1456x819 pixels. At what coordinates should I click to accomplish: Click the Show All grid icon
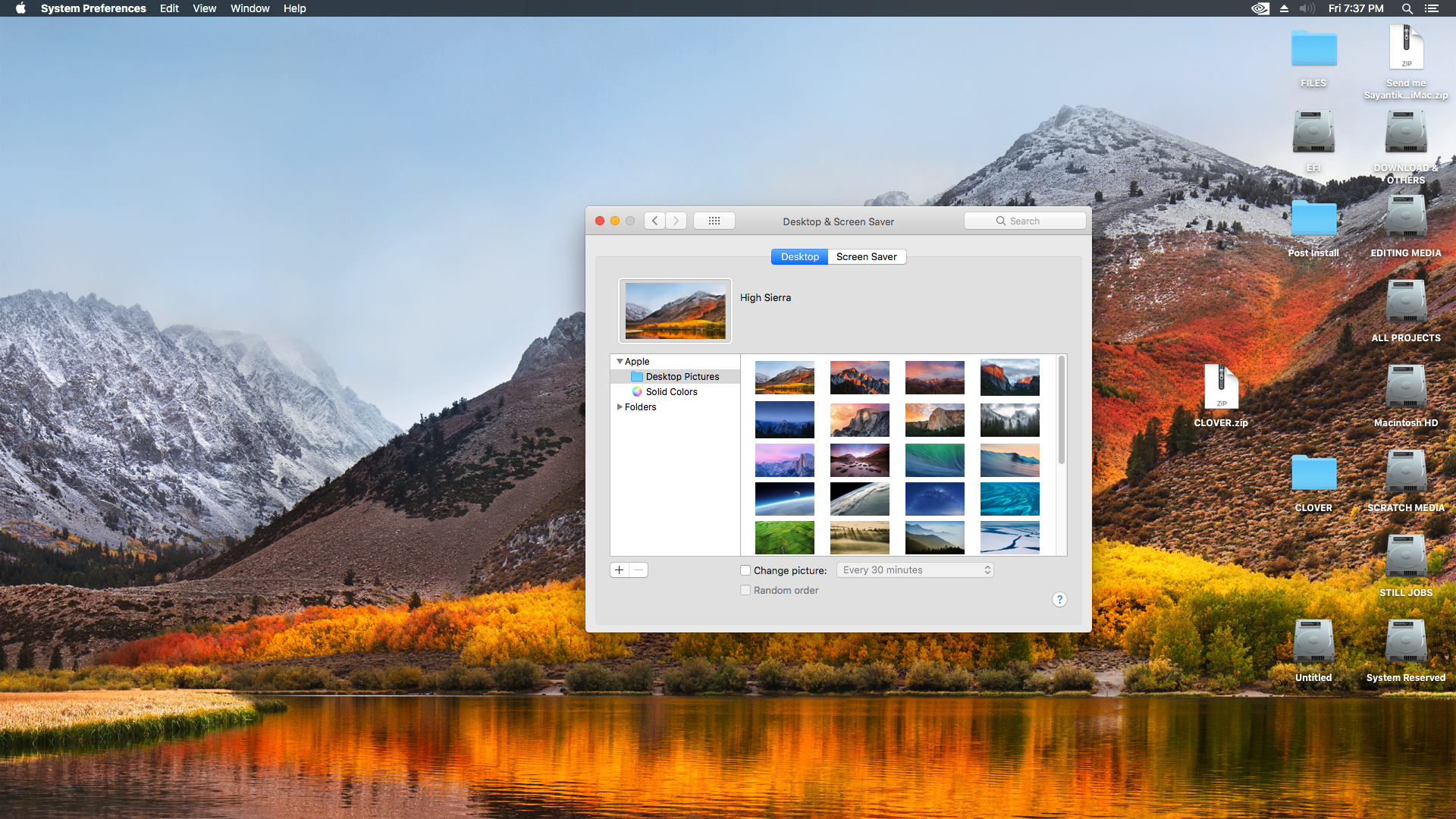pos(714,221)
